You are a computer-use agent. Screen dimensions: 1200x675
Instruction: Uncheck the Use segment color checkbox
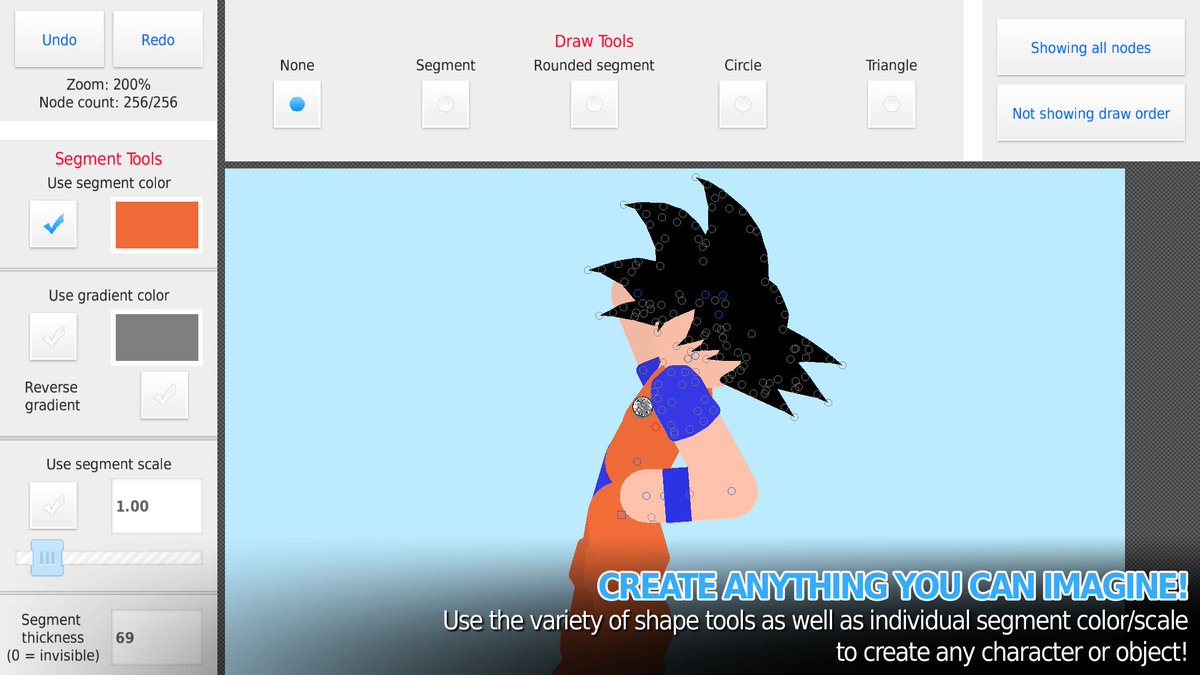[x=54, y=225]
